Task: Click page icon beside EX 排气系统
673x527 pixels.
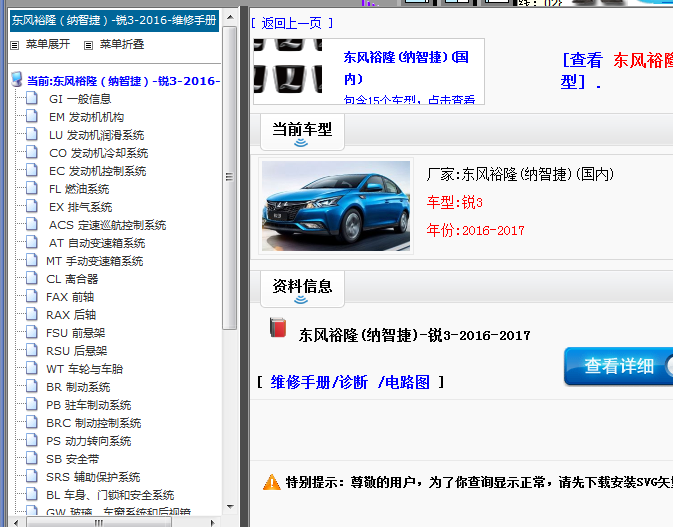Action: [x=31, y=206]
